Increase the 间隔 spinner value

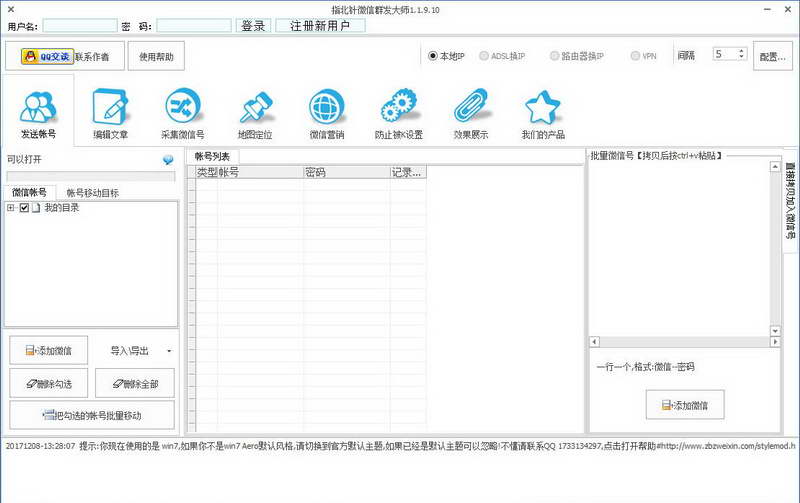(742, 51)
